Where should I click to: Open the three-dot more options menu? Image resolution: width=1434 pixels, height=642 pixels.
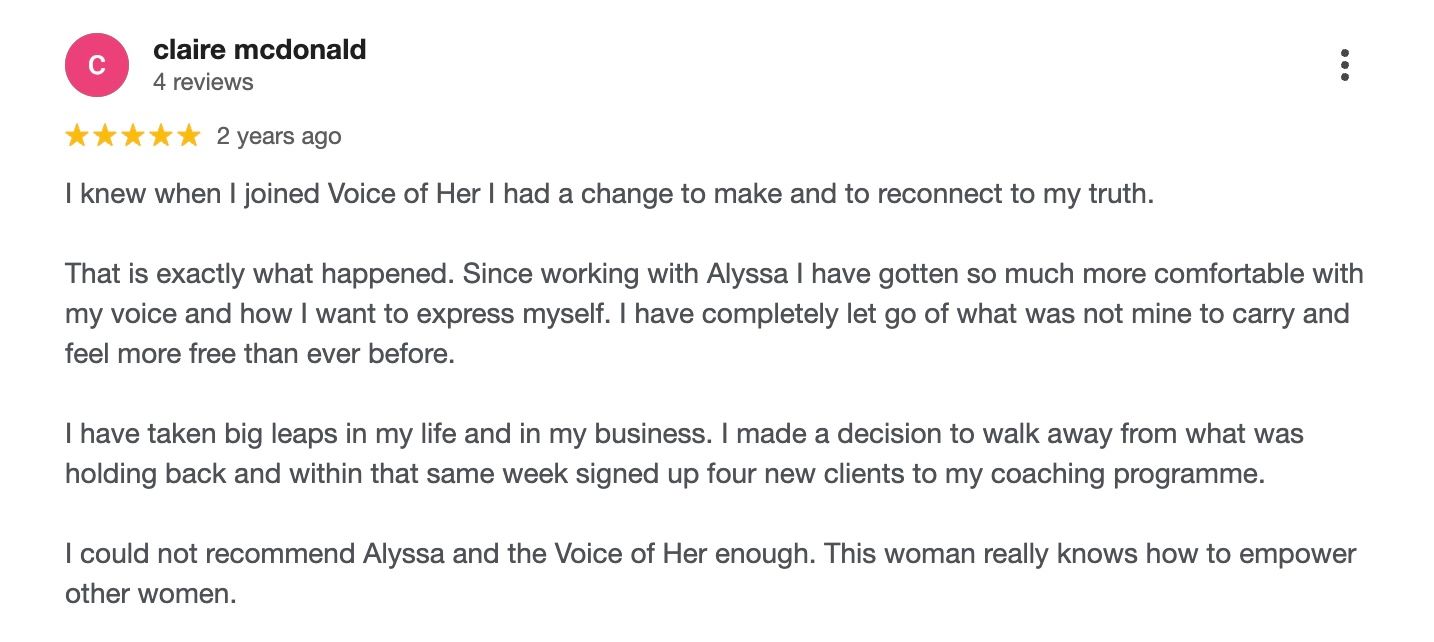pos(1345,65)
